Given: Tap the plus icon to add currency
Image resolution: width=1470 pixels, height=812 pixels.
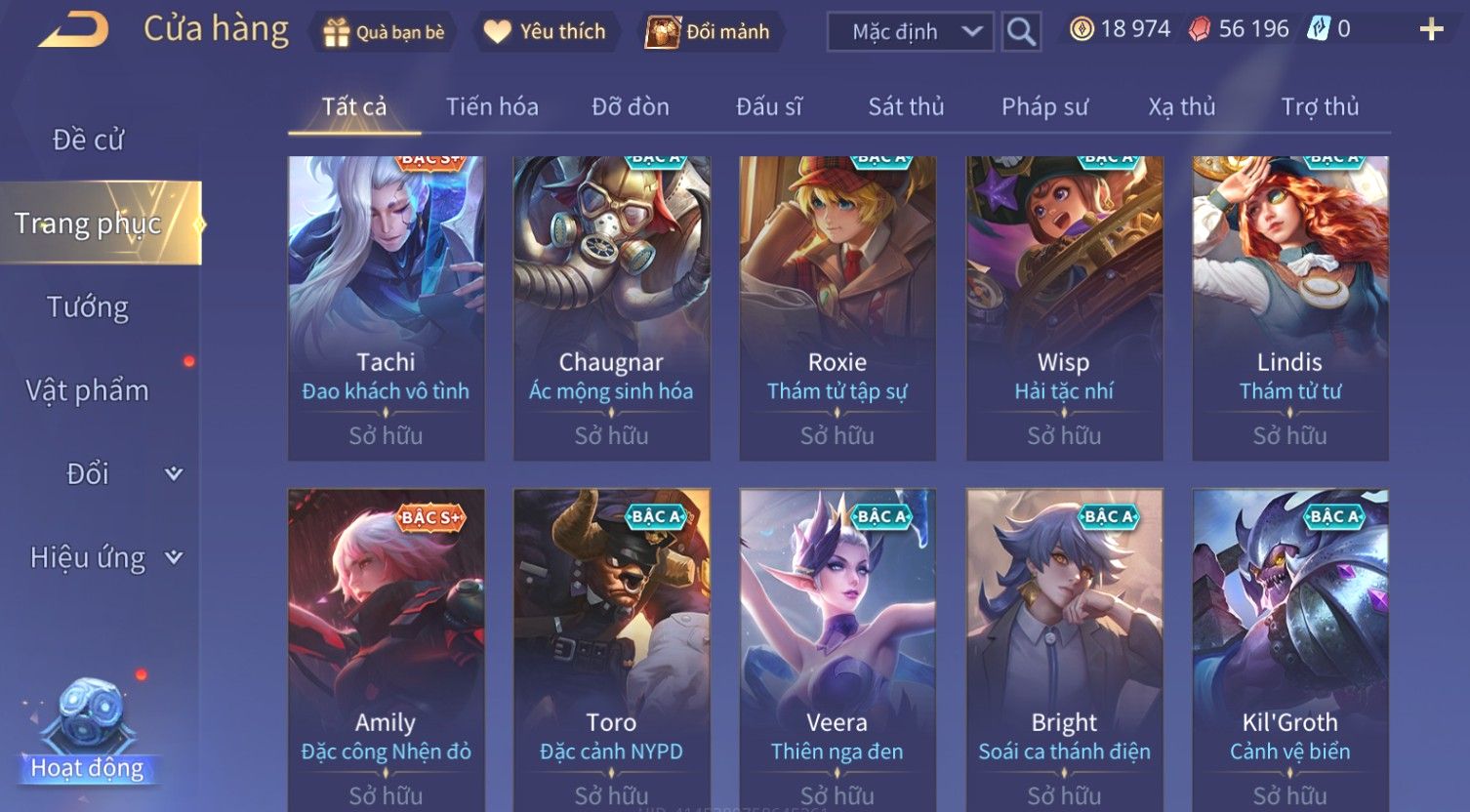Looking at the screenshot, I should coord(1431,29).
